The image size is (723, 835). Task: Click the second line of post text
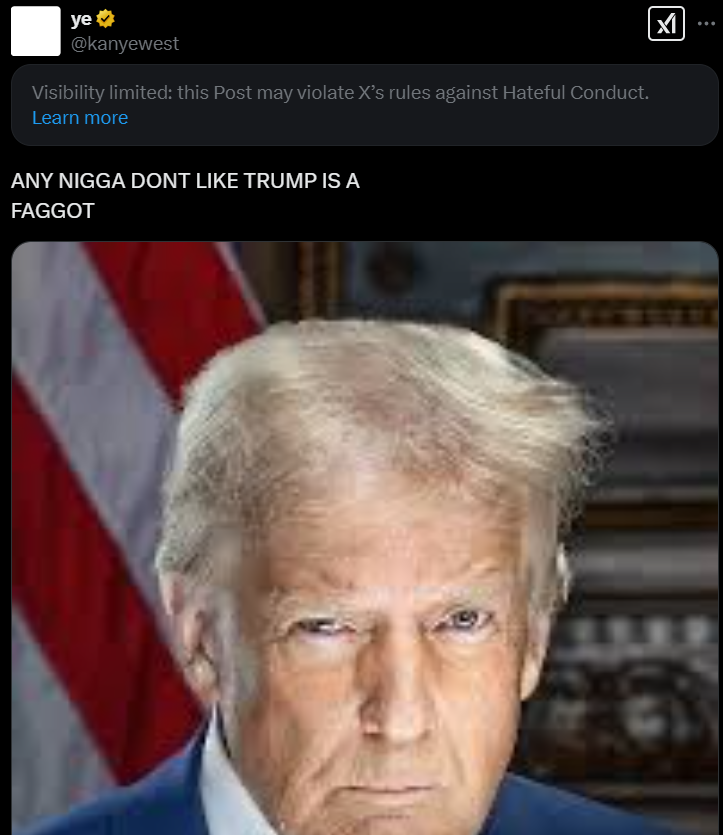point(53,211)
